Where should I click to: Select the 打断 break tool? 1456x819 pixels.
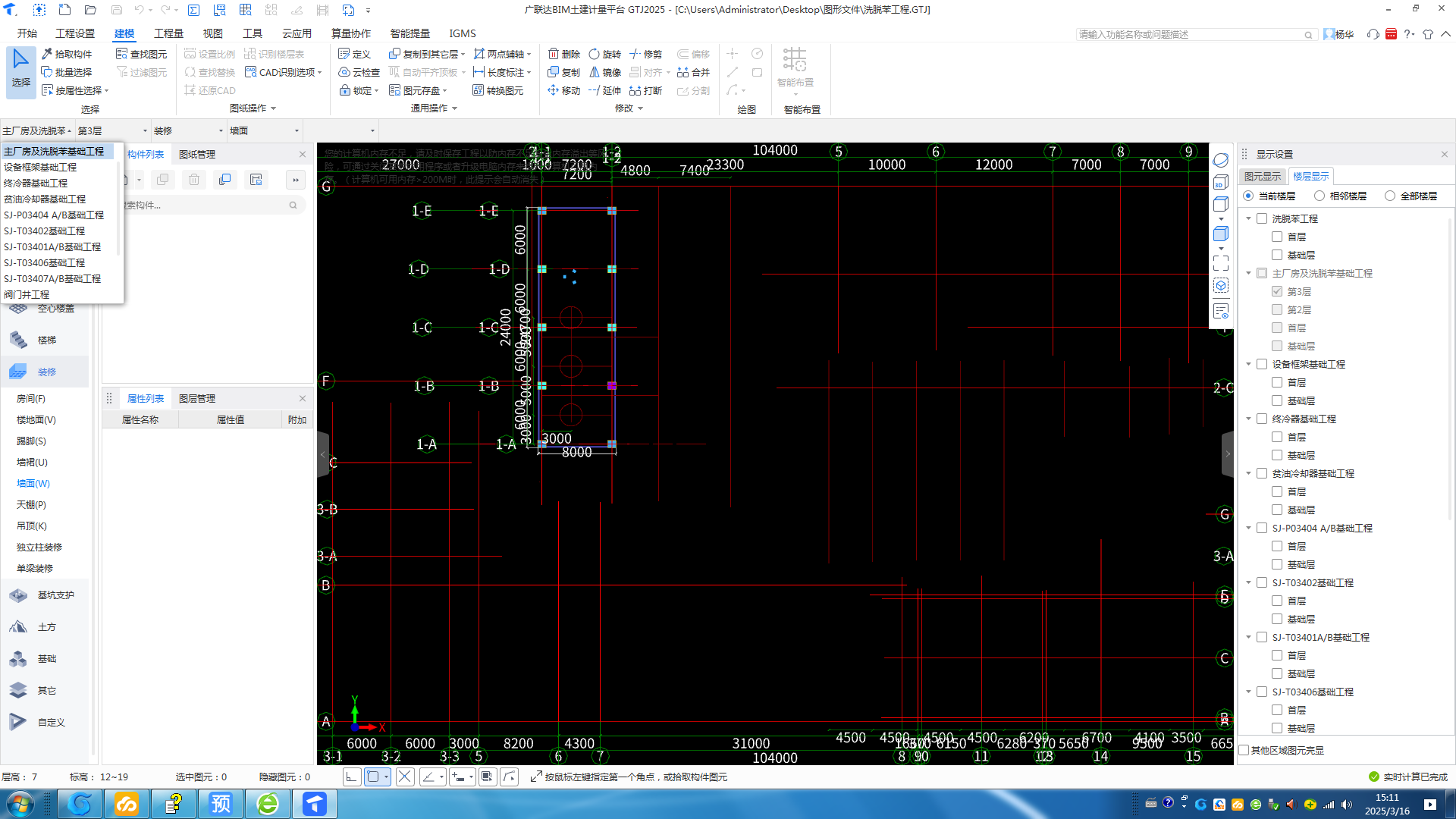click(646, 90)
